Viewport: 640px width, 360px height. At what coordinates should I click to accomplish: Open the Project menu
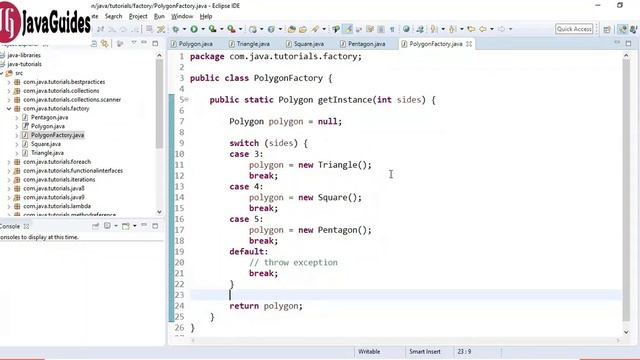click(x=138, y=16)
